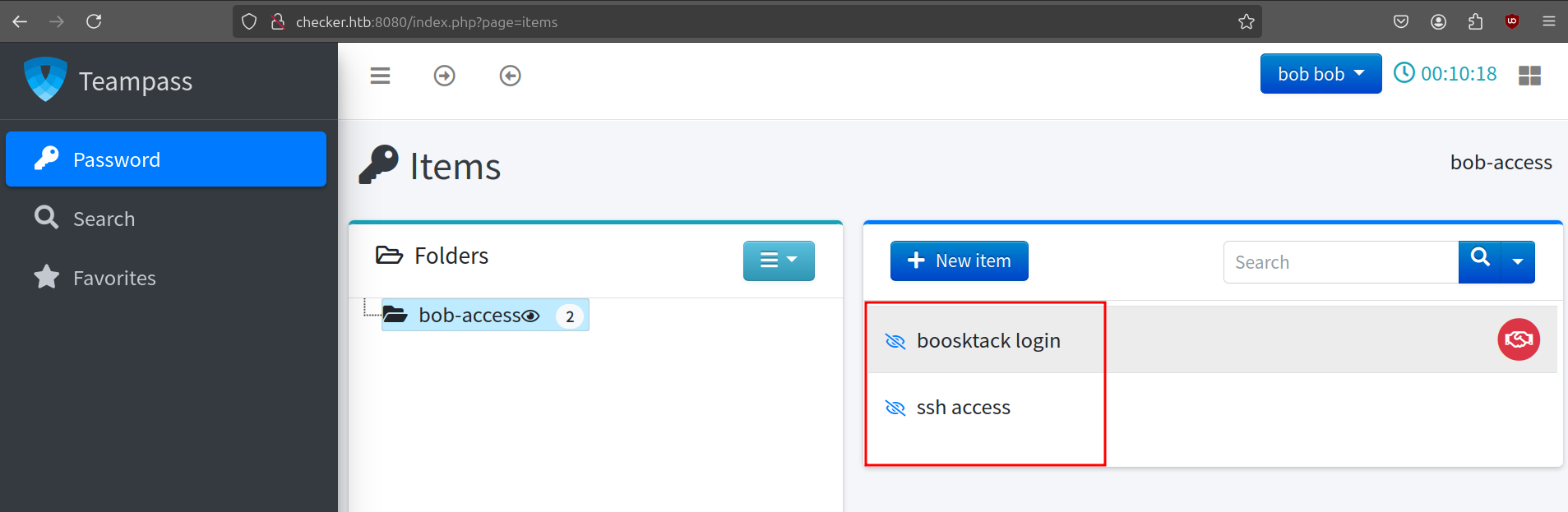Click the red handshake icon on boosktack login

pos(1519,339)
